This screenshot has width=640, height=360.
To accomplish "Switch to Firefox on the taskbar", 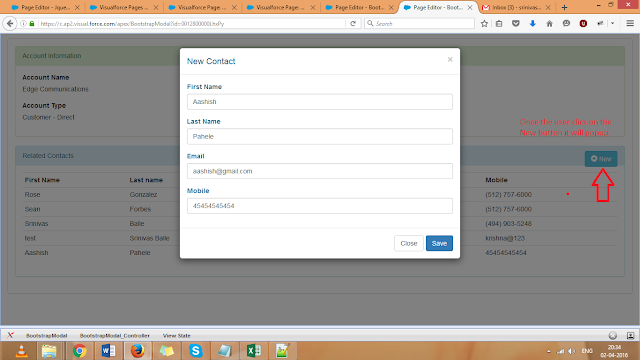I will [x=138, y=351].
